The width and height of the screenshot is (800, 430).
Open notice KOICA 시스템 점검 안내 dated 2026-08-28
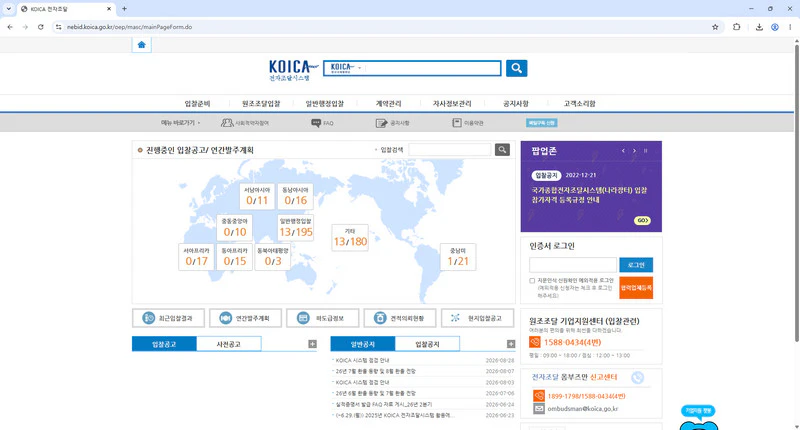pyautogui.click(x=362, y=361)
